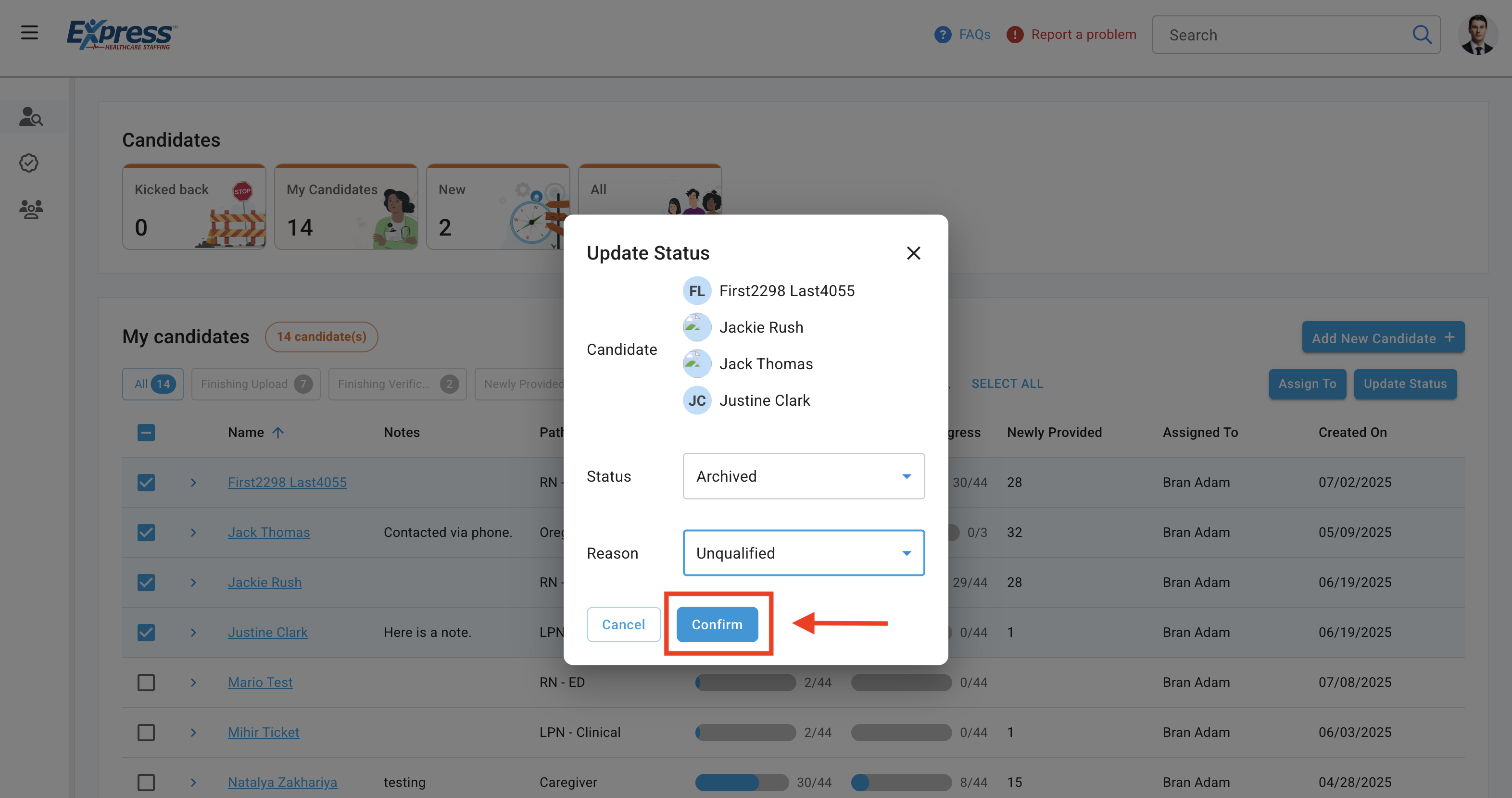Open the Status dropdown showing Archived
The image size is (1512, 798).
[804, 476]
